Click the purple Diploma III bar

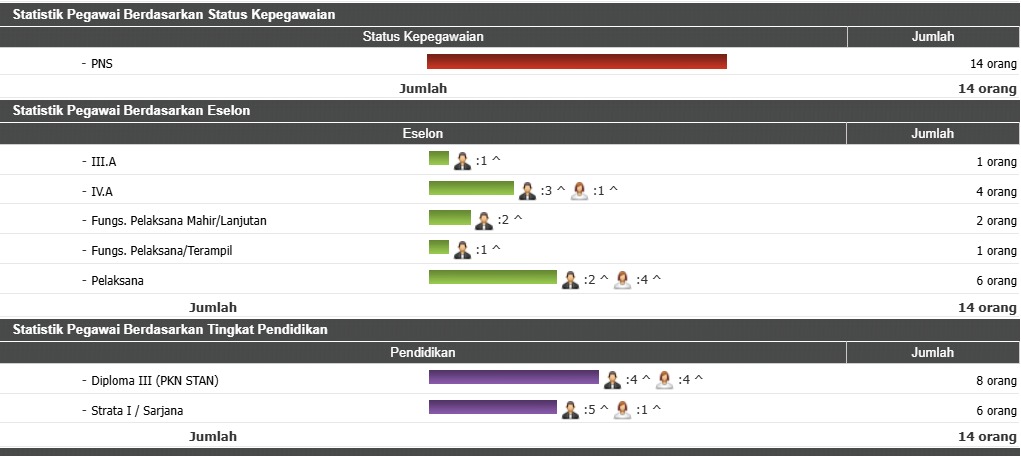point(513,377)
